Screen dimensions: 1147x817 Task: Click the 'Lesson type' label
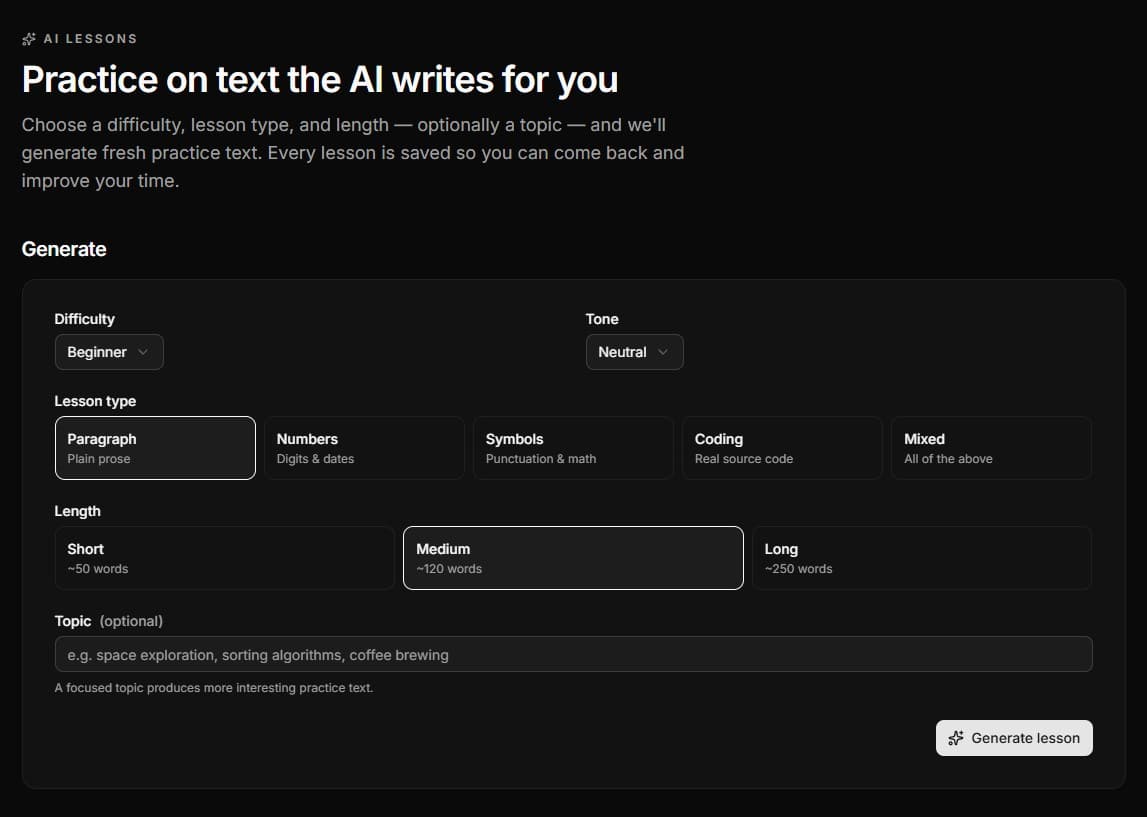[95, 402]
